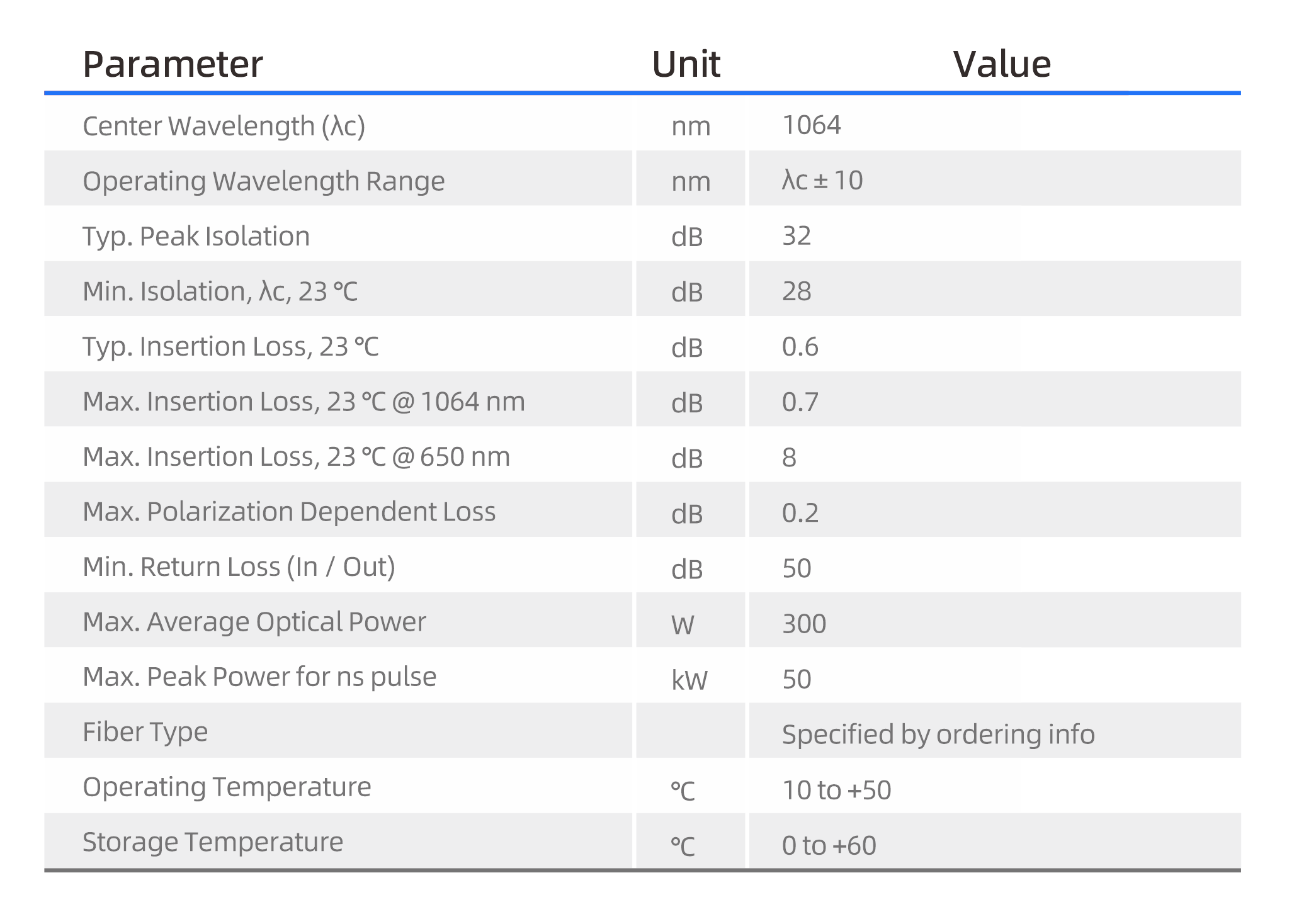Click the 300 average optical power value
Image resolution: width=1299 pixels, height=924 pixels.
pos(803,624)
